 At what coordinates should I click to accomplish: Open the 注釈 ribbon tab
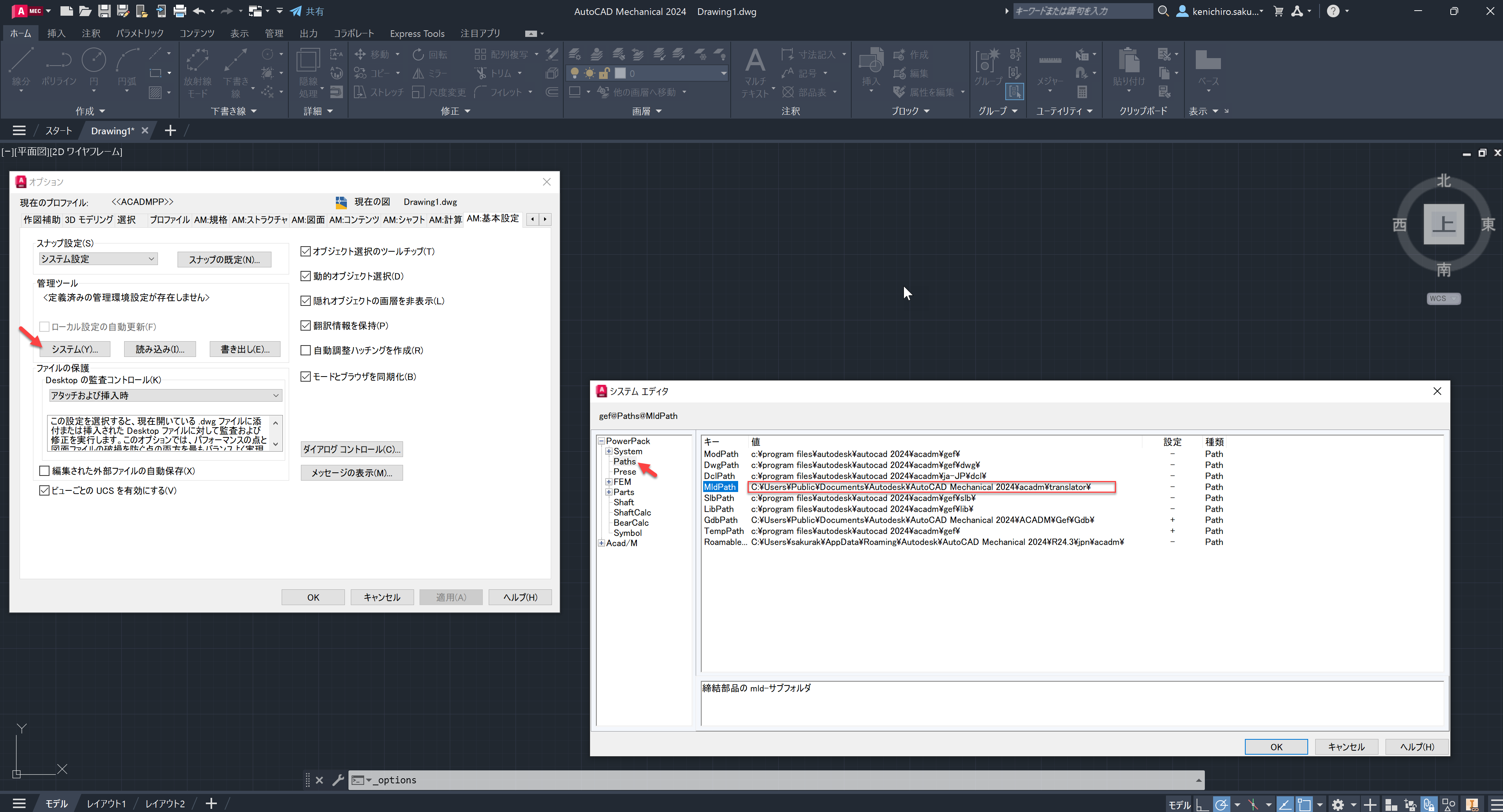pos(91,33)
